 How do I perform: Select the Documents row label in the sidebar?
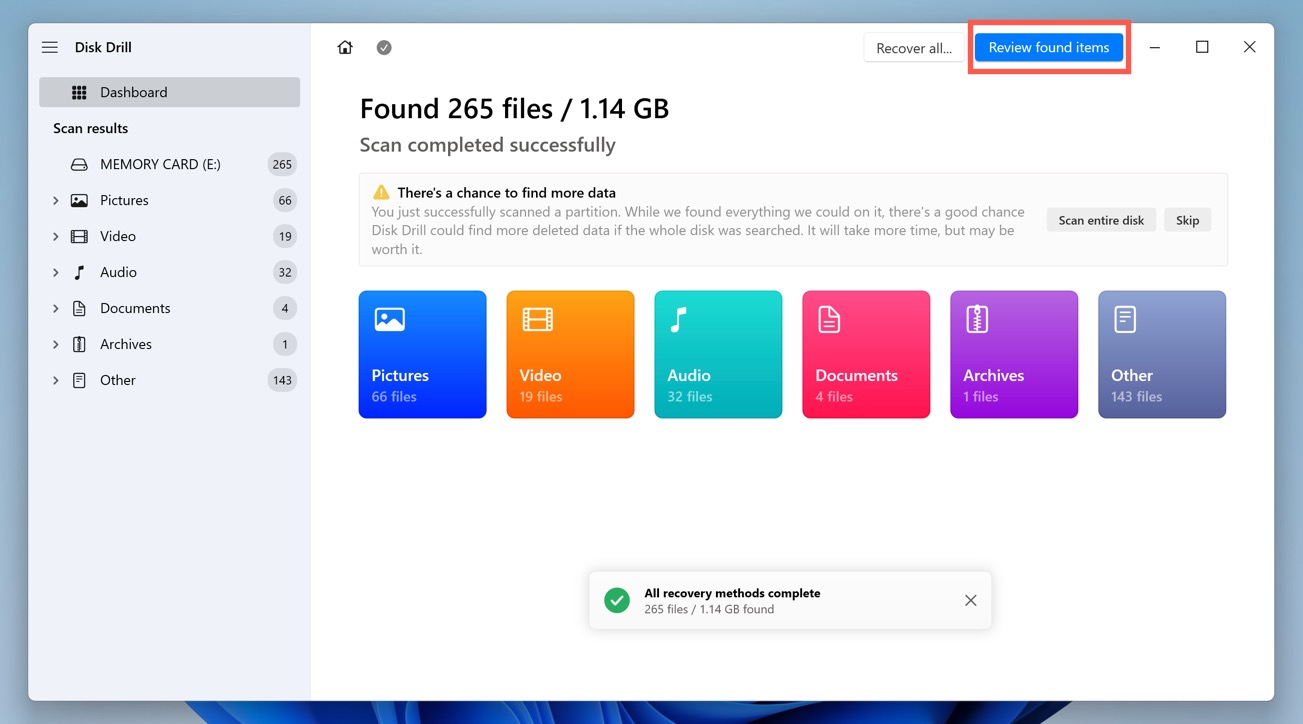coord(135,308)
